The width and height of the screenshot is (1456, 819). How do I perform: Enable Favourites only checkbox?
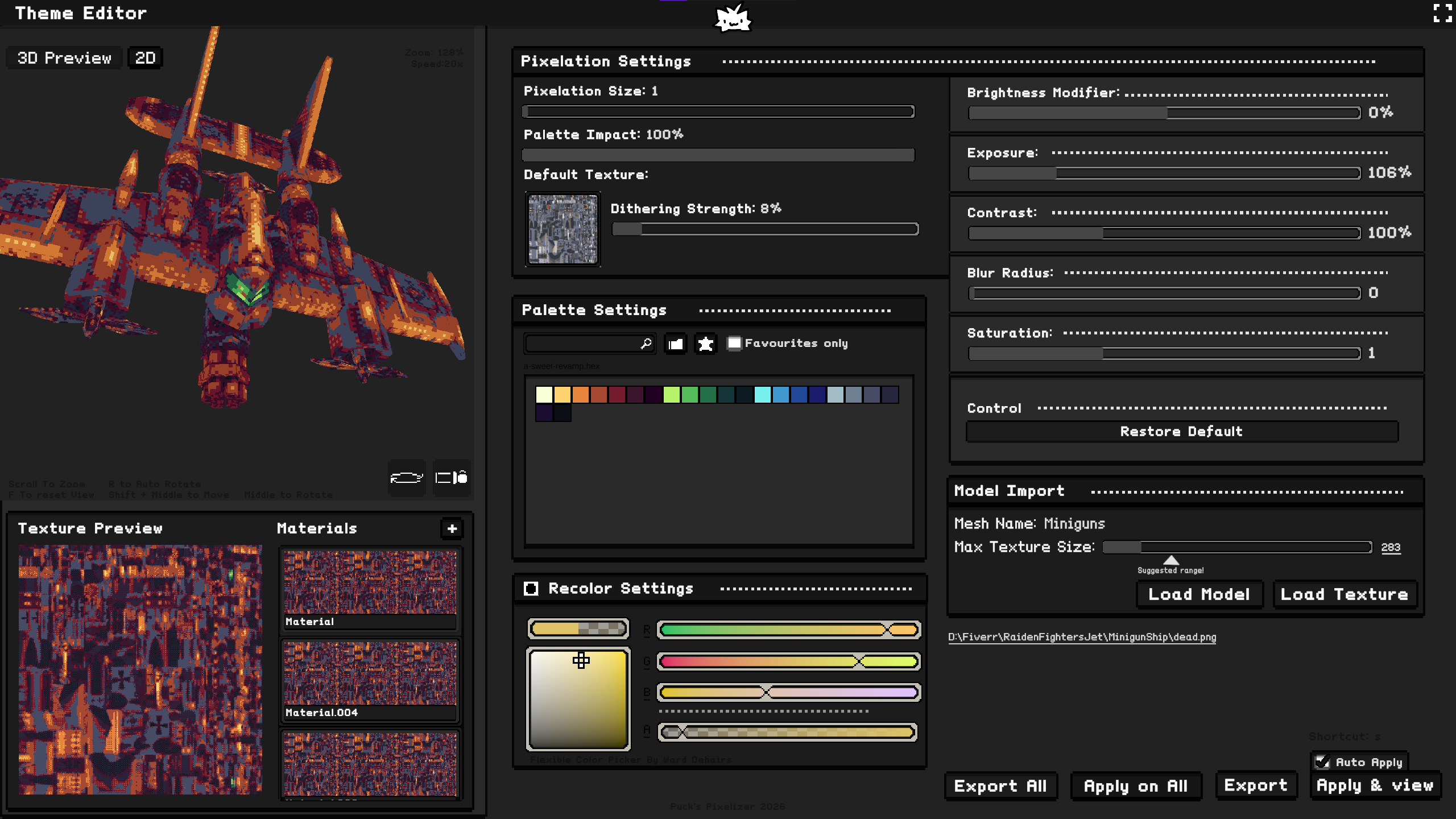coord(734,343)
